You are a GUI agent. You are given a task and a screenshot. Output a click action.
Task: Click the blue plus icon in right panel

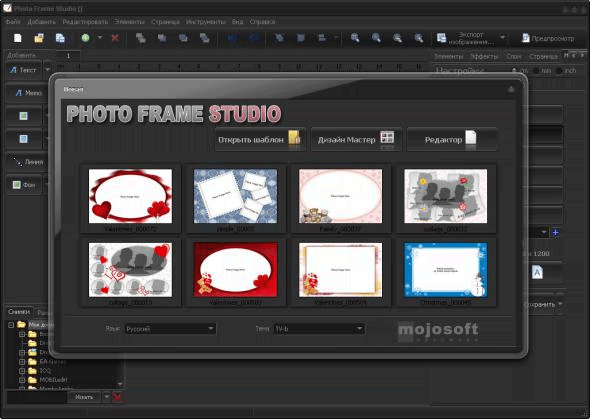tap(555, 232)
